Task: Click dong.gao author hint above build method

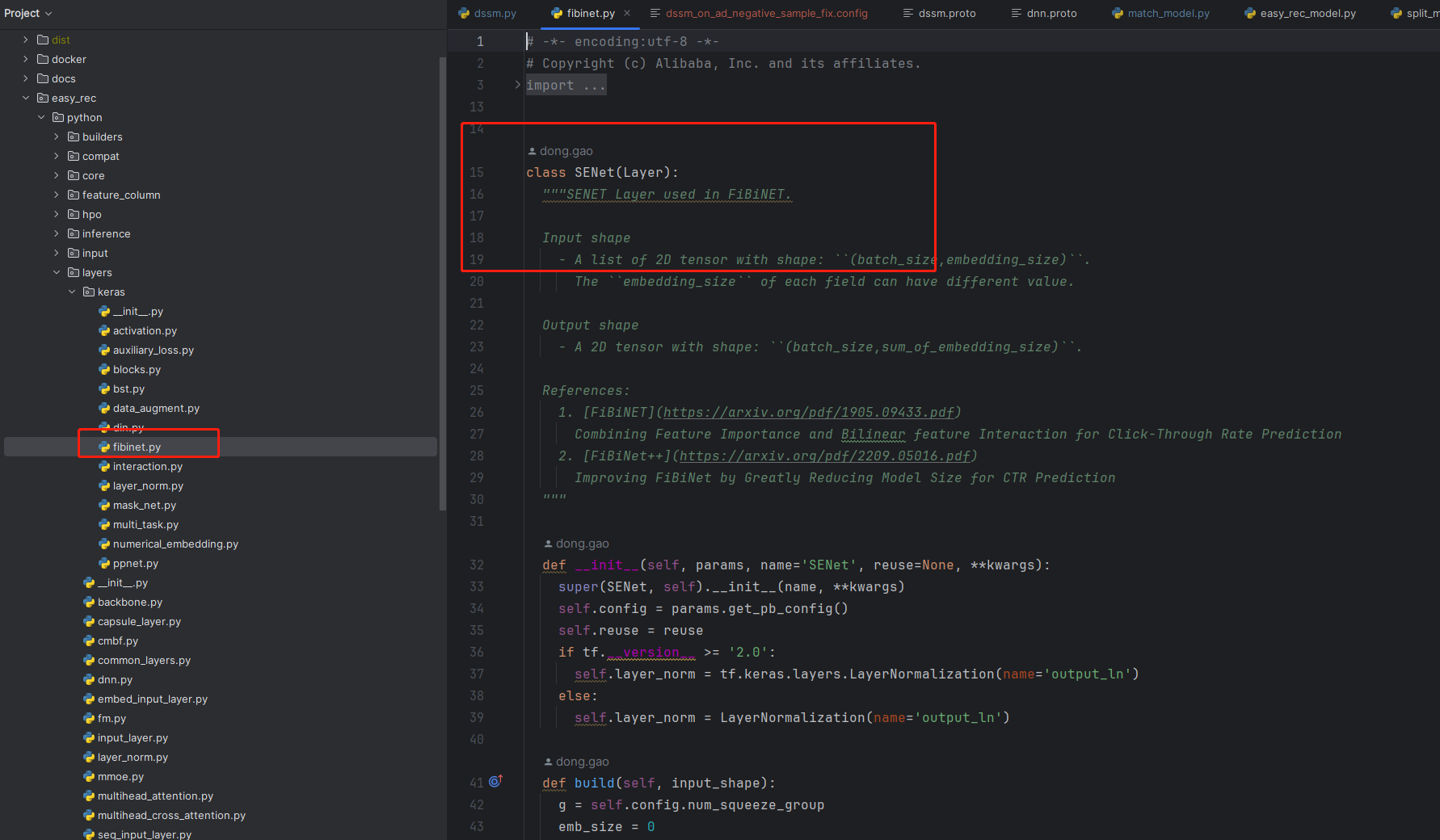Action: coord(576,762)
